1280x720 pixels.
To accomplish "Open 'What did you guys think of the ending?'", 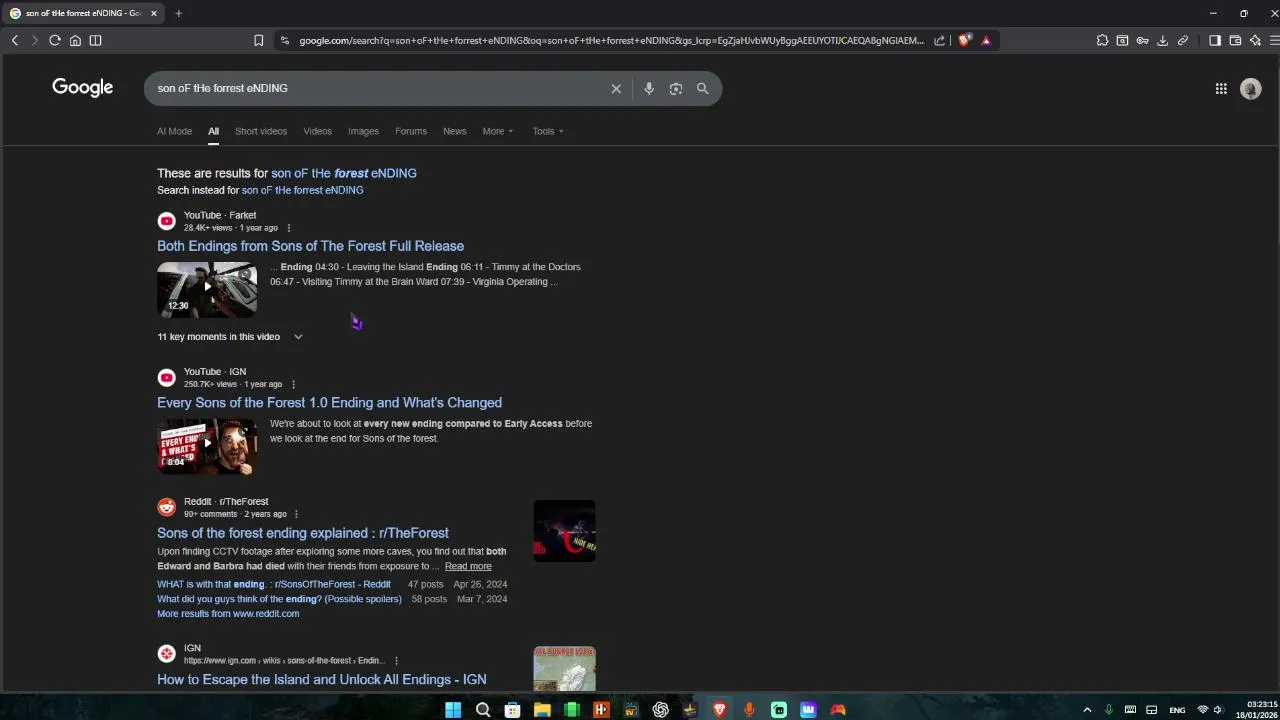I will coord(279,599).
